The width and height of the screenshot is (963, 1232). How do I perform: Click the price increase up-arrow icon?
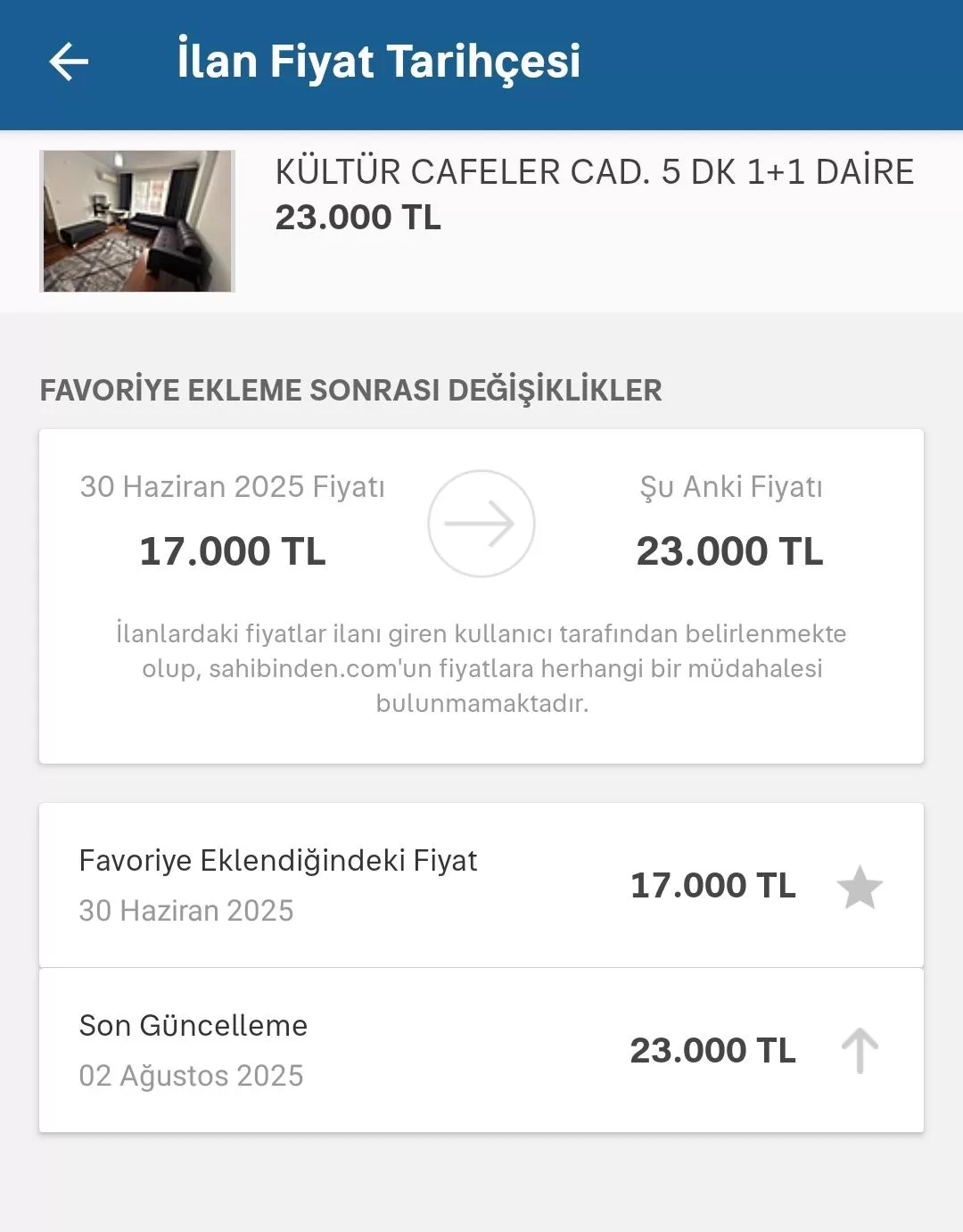[860, 1051]
